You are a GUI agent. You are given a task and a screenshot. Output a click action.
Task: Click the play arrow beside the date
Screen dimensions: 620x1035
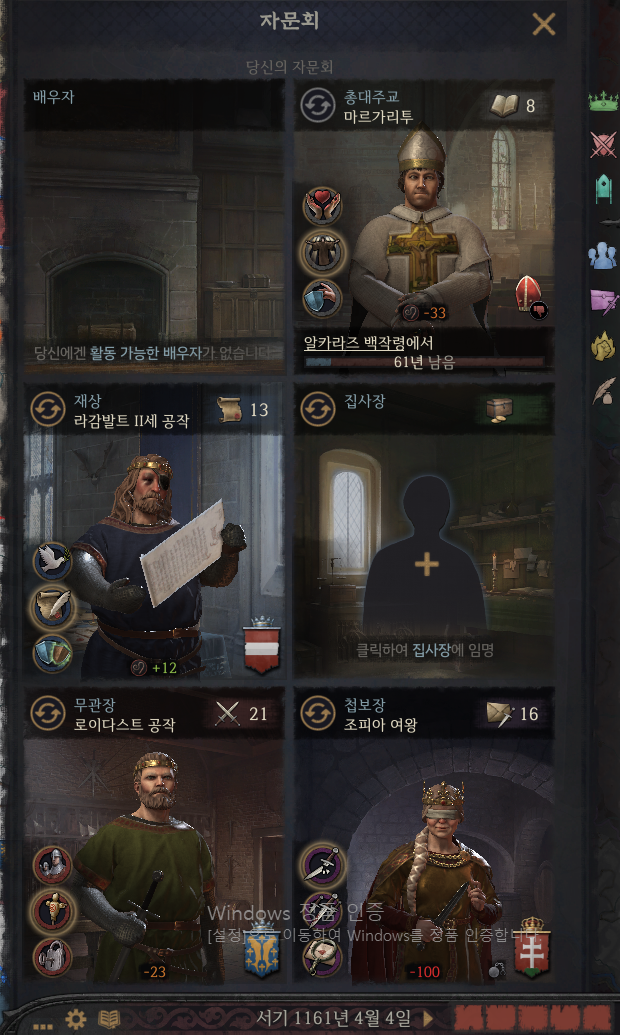tap(428, 1018)
